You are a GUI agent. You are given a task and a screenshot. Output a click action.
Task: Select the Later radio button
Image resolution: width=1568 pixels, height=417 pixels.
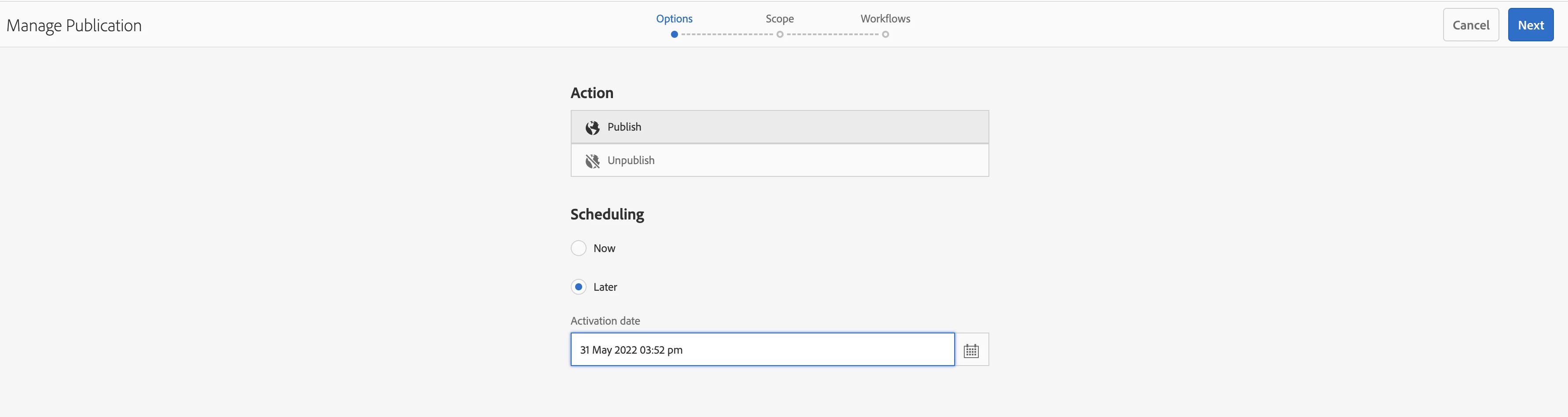click(578, 287)
